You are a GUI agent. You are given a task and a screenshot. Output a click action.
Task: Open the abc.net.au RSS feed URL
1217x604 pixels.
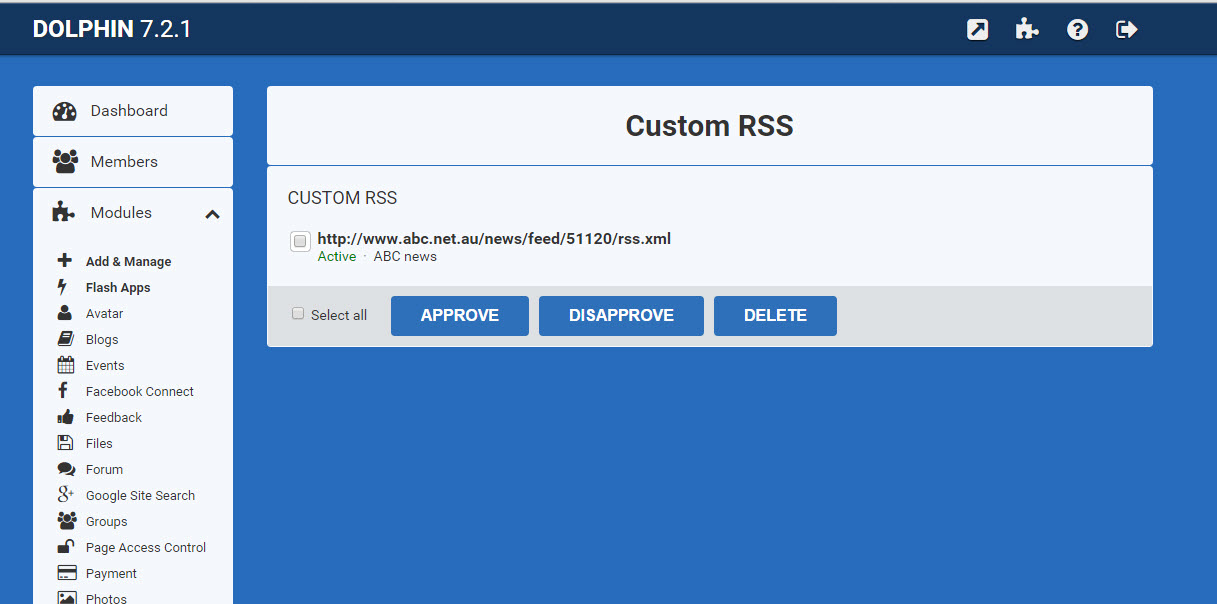tap(494, 238)
